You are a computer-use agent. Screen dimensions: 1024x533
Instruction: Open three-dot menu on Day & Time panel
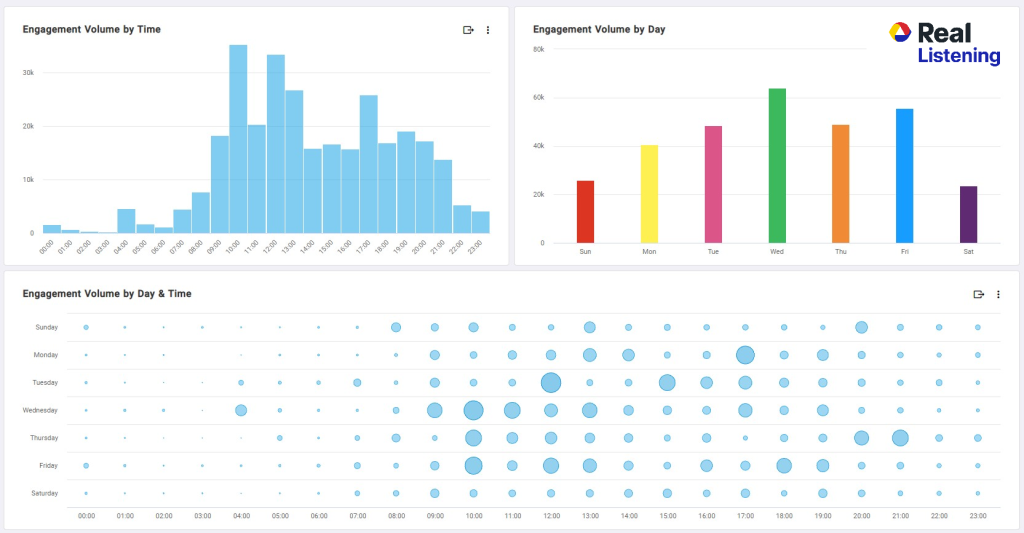[998, 294]
